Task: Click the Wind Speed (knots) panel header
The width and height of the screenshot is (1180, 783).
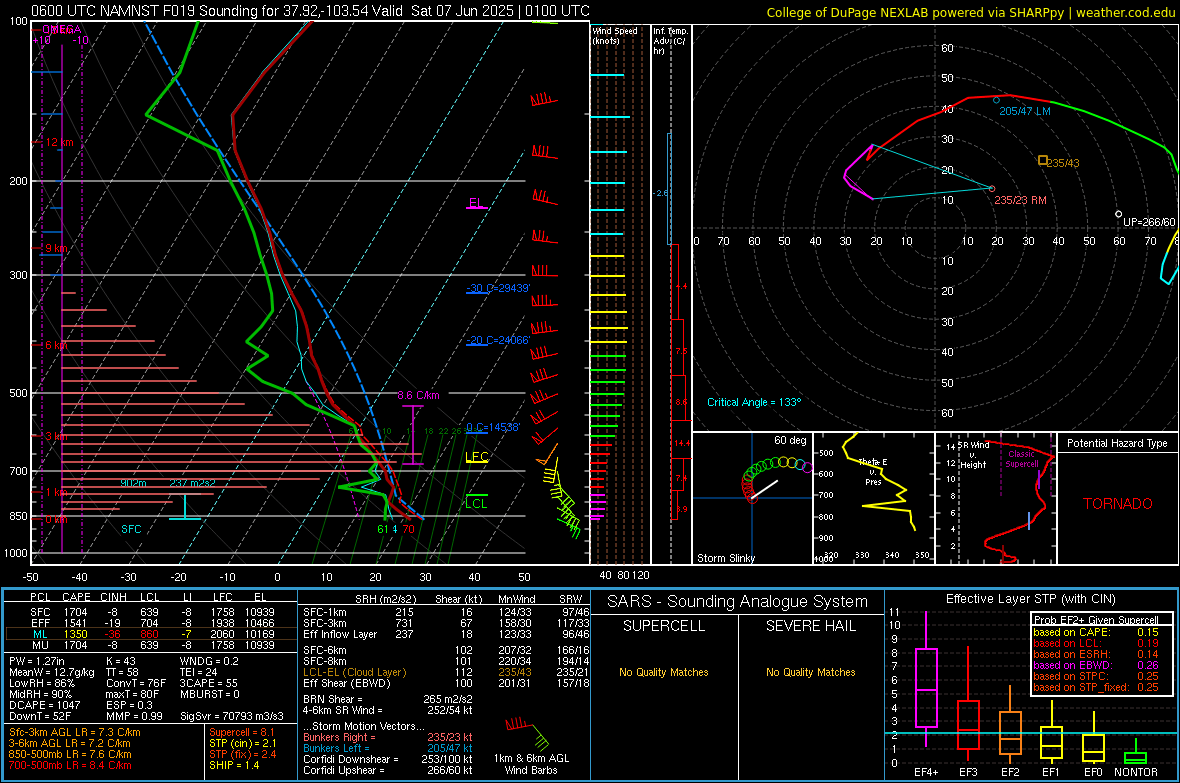Action: coord(615,35)
